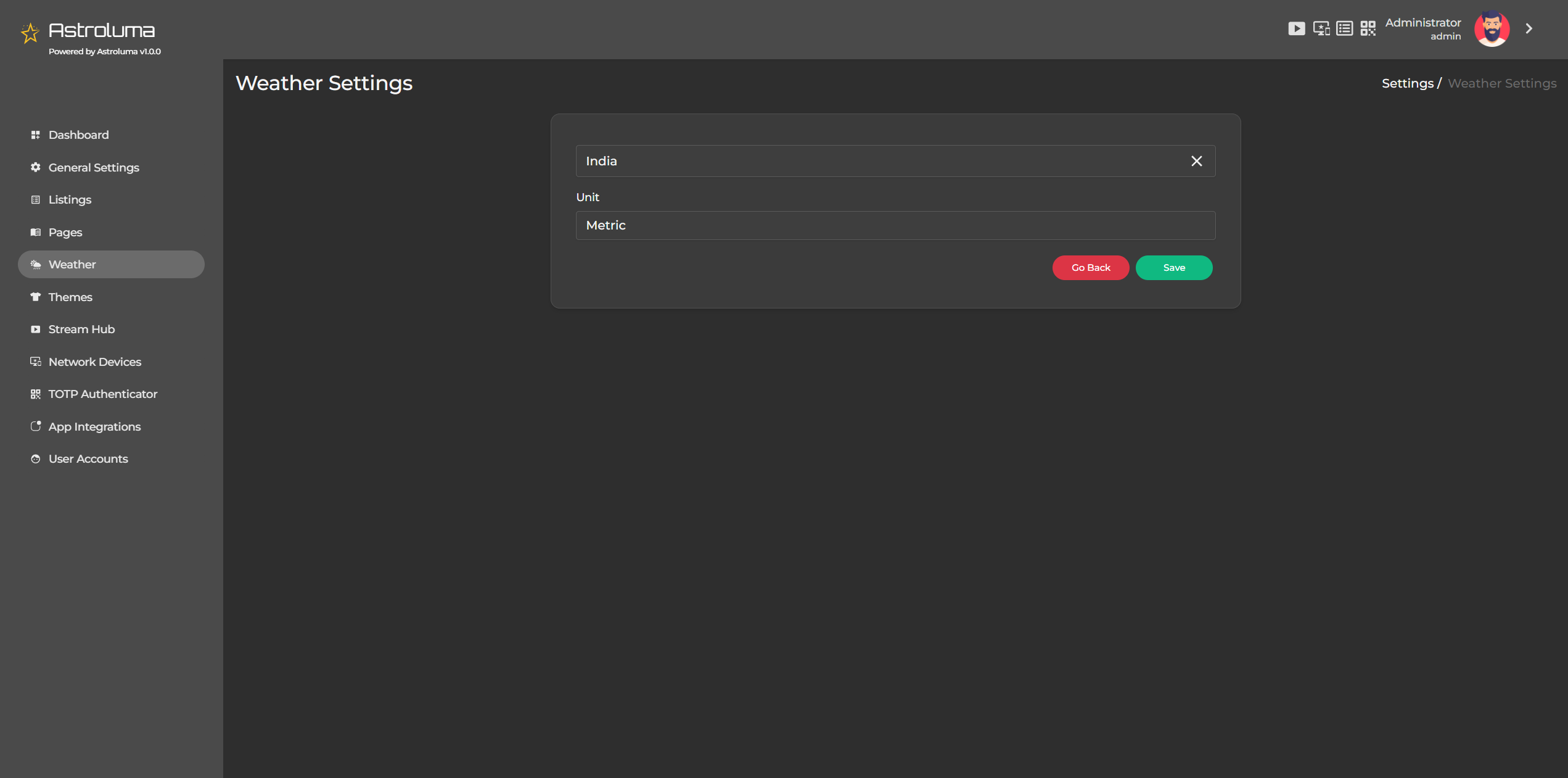The height and width of the screenshot is (778, 1568).
Task: Focus the location field containing India
Action: pos(876,161)
